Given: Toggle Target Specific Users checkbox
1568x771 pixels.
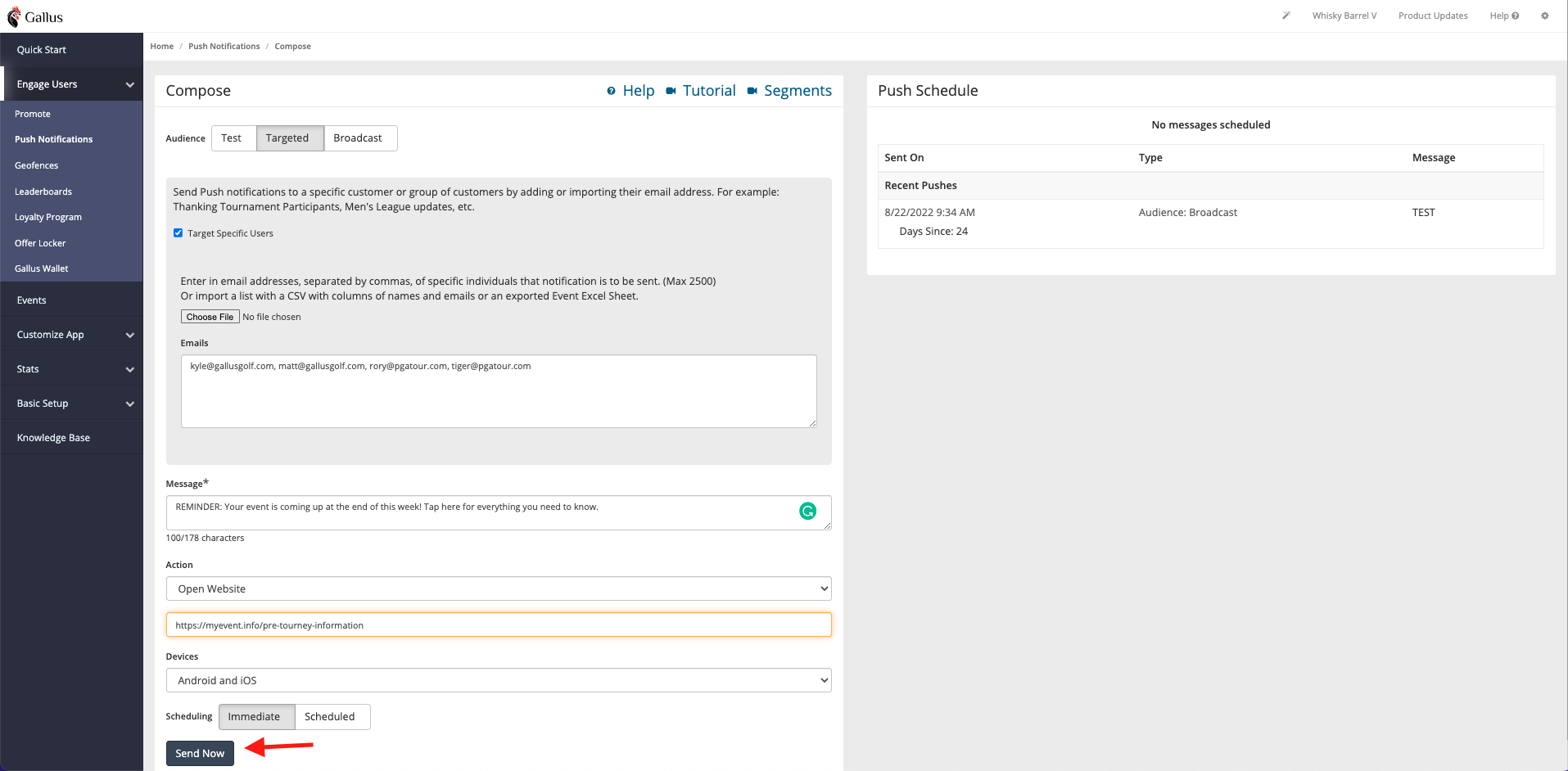Looking at the screenshot, I should [x=178, y=233].
